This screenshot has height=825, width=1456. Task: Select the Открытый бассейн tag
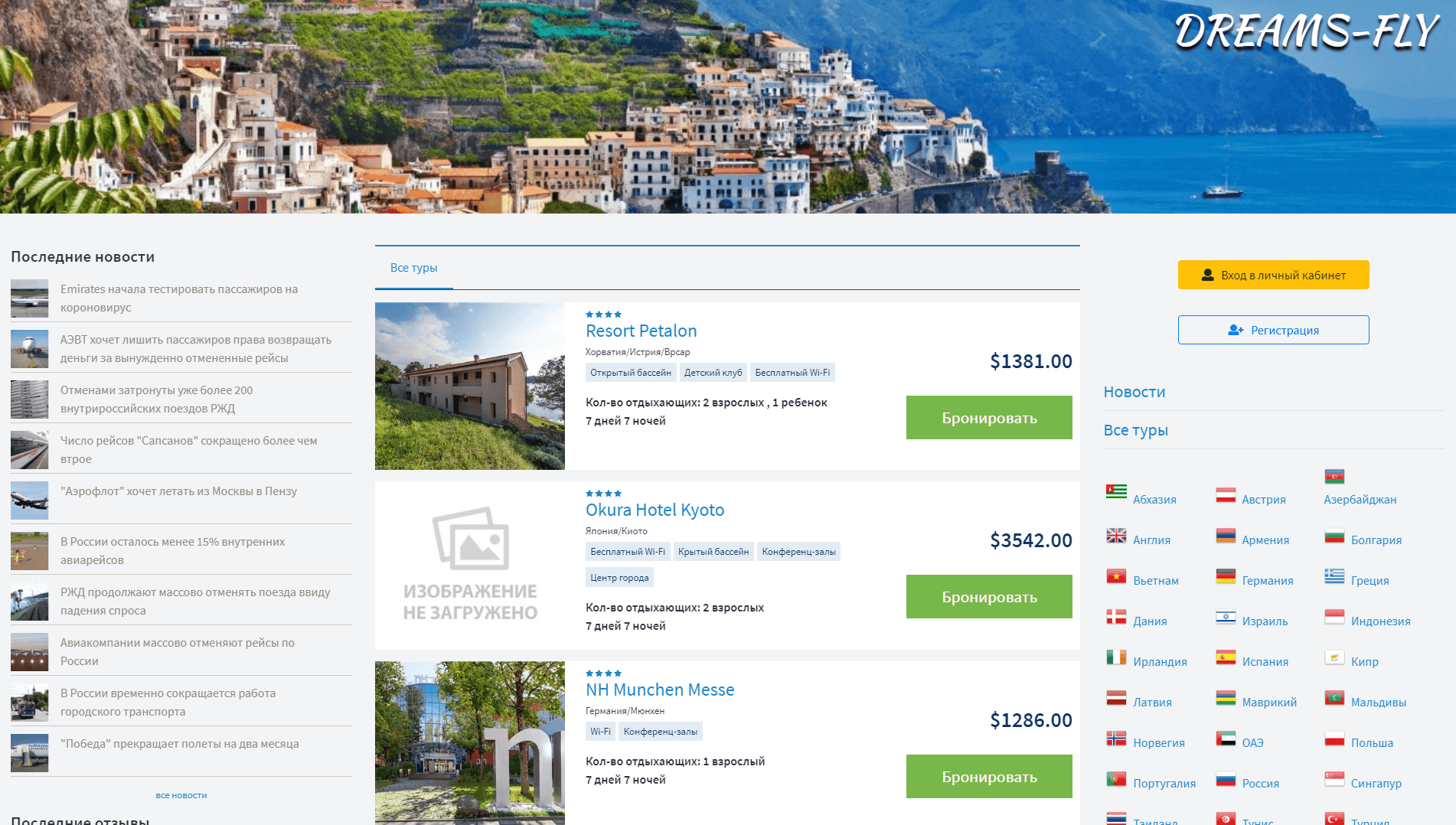(631, 373)
